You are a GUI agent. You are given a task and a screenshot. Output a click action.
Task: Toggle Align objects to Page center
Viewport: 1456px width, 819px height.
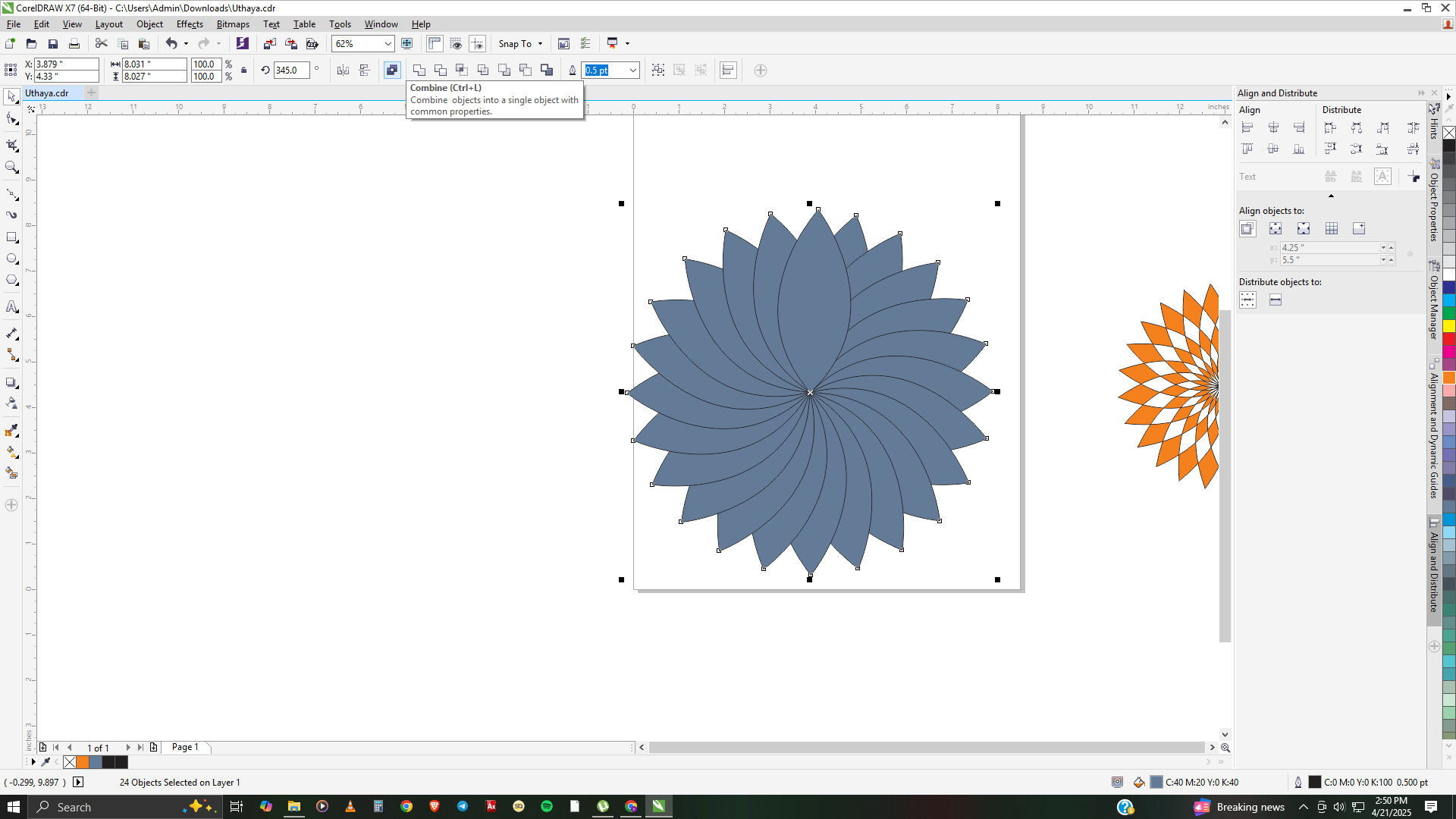tap(1304, 229)
